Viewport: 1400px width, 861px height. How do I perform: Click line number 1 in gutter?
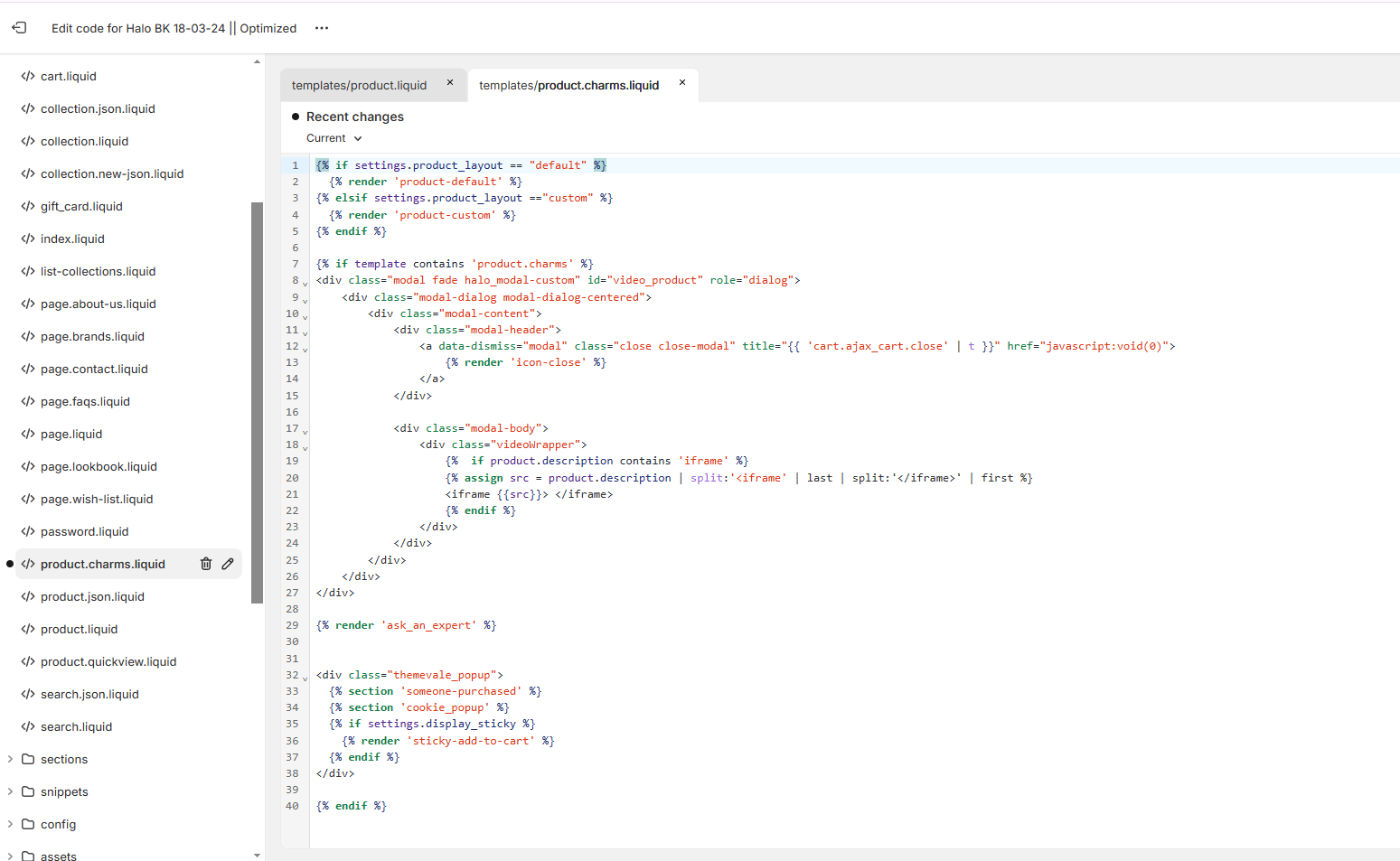point(295,165)
